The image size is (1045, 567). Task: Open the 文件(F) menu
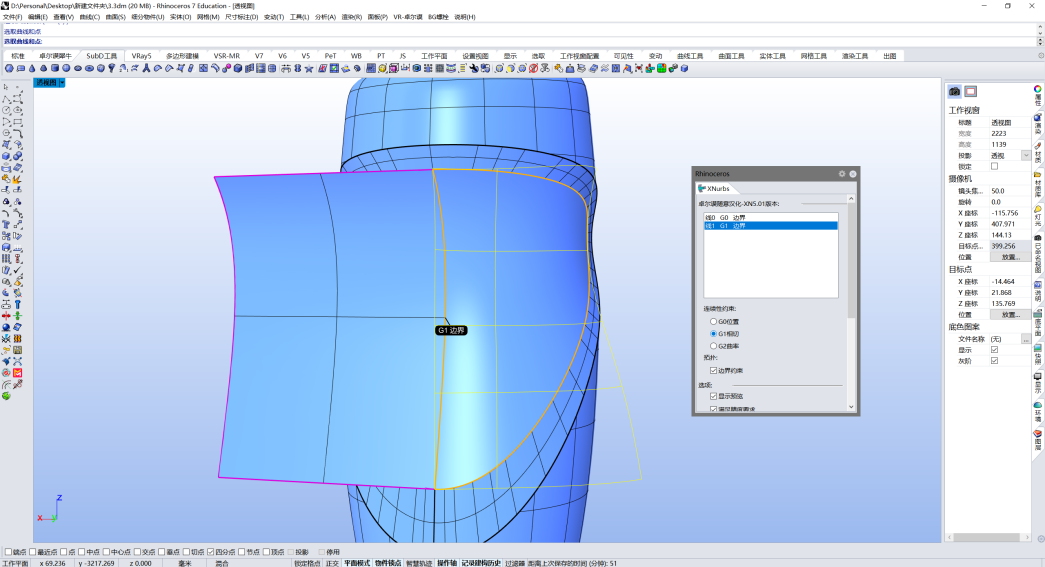[x=12, y=17]
